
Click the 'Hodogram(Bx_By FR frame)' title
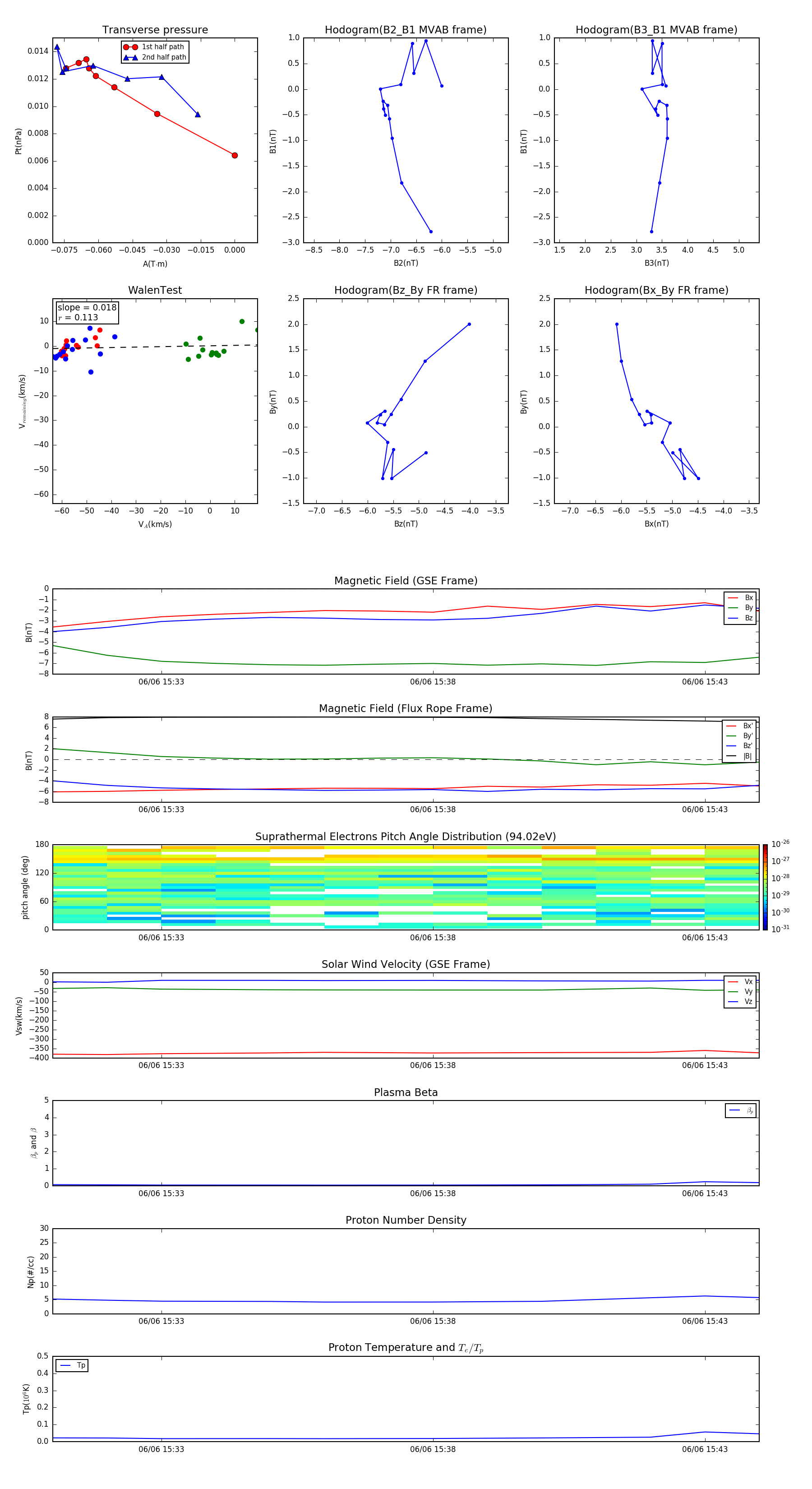click(x=656, y=290)
